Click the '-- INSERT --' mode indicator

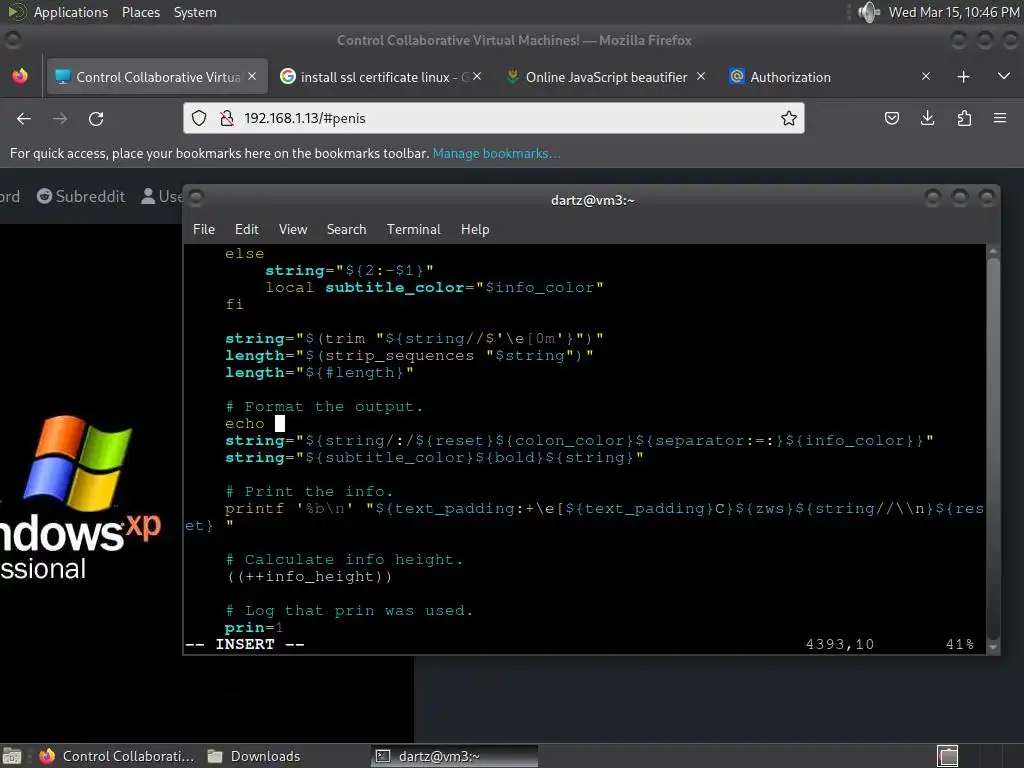coord(245,645)
